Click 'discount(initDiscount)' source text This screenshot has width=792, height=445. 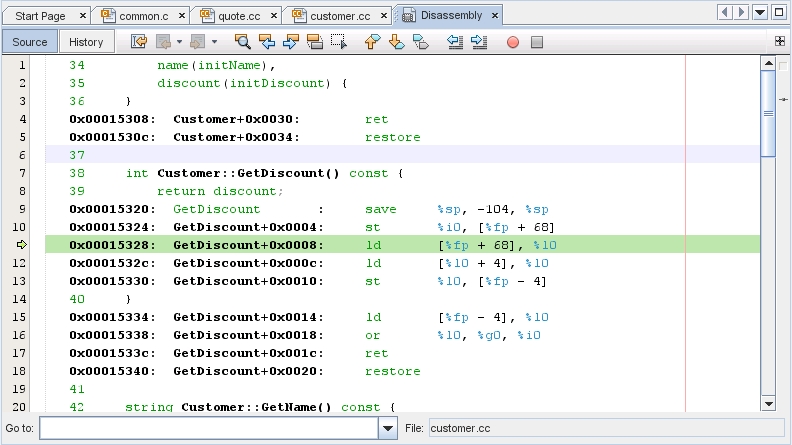[244, 83]
